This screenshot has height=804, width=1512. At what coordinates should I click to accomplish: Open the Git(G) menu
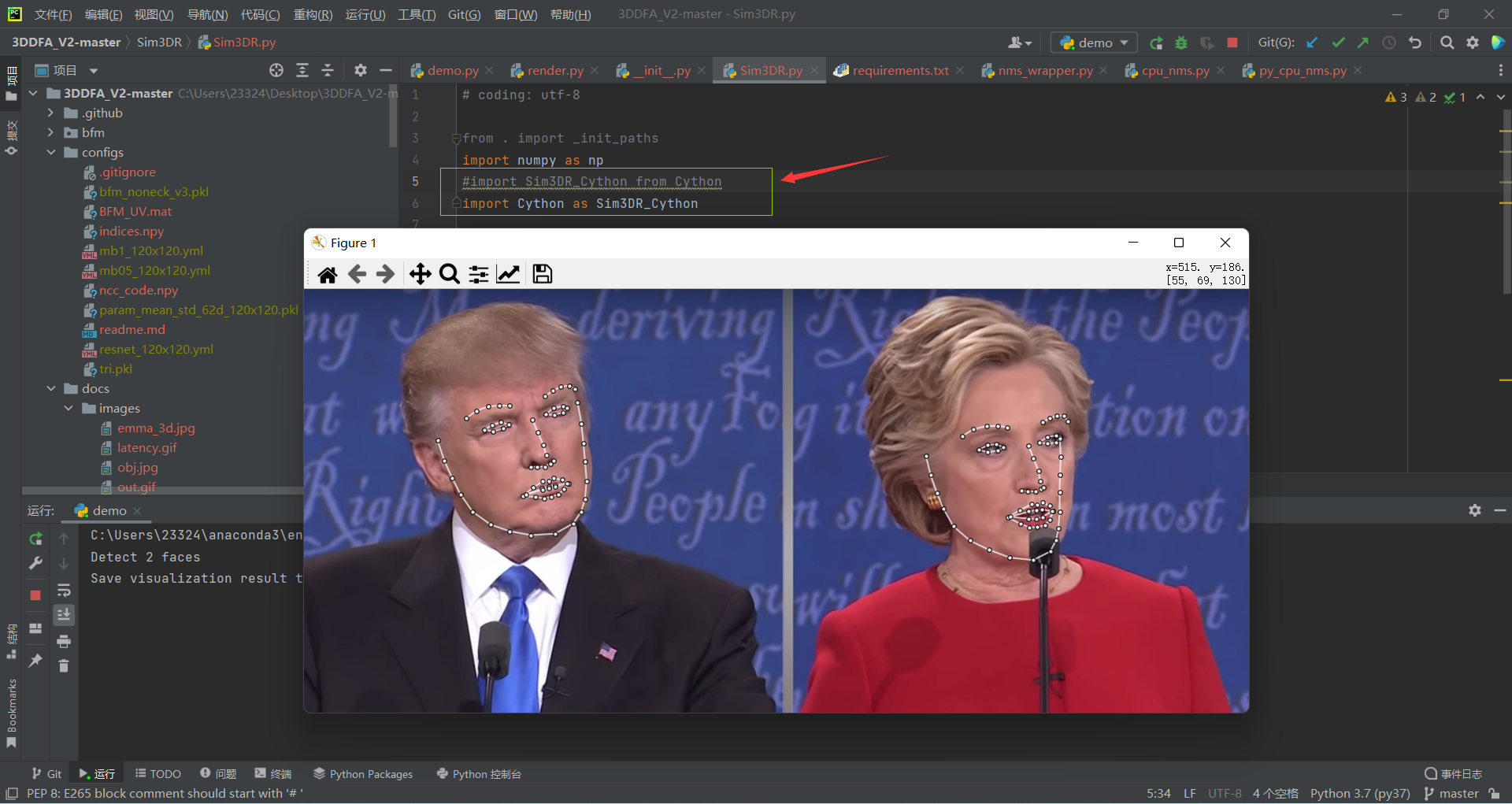(464, 14)
